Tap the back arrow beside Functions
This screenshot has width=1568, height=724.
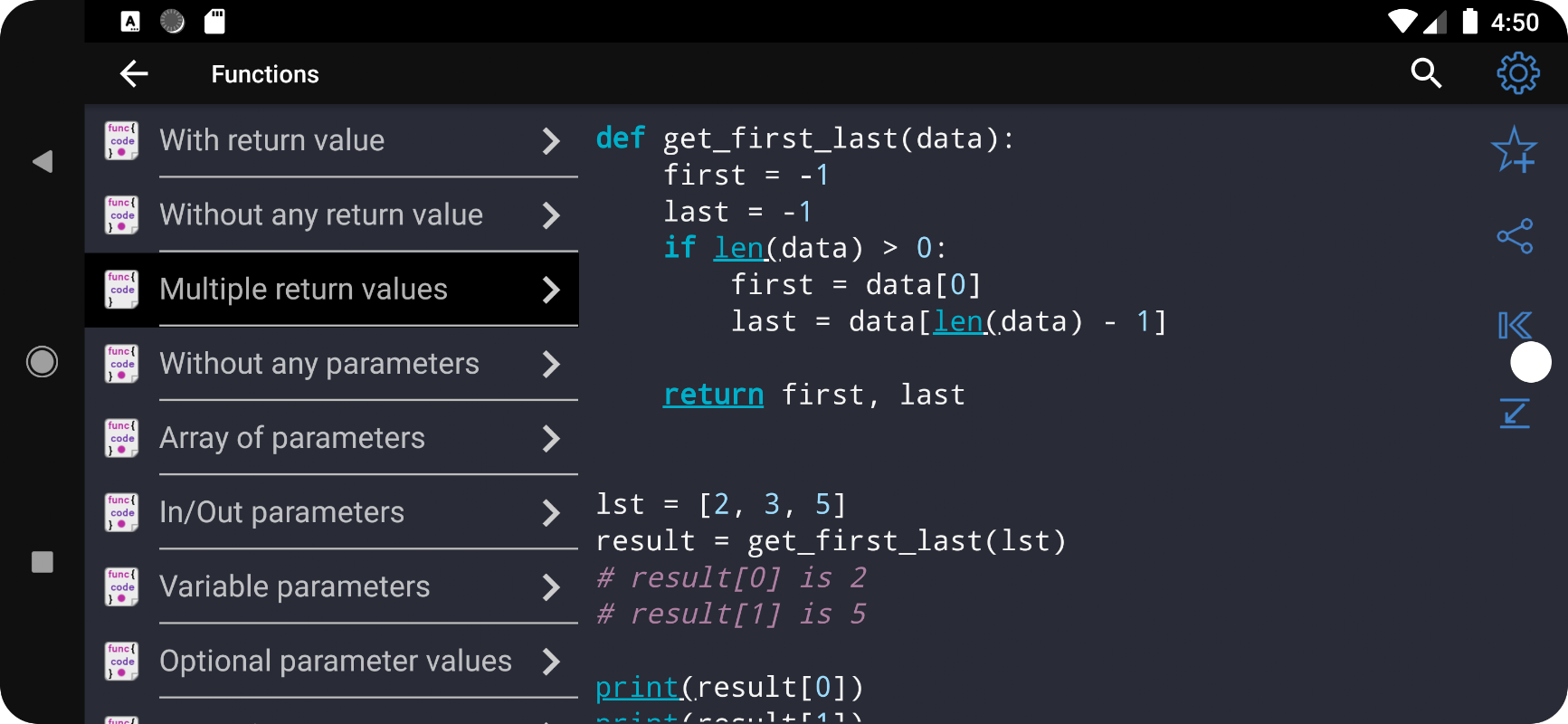point(134,73)
